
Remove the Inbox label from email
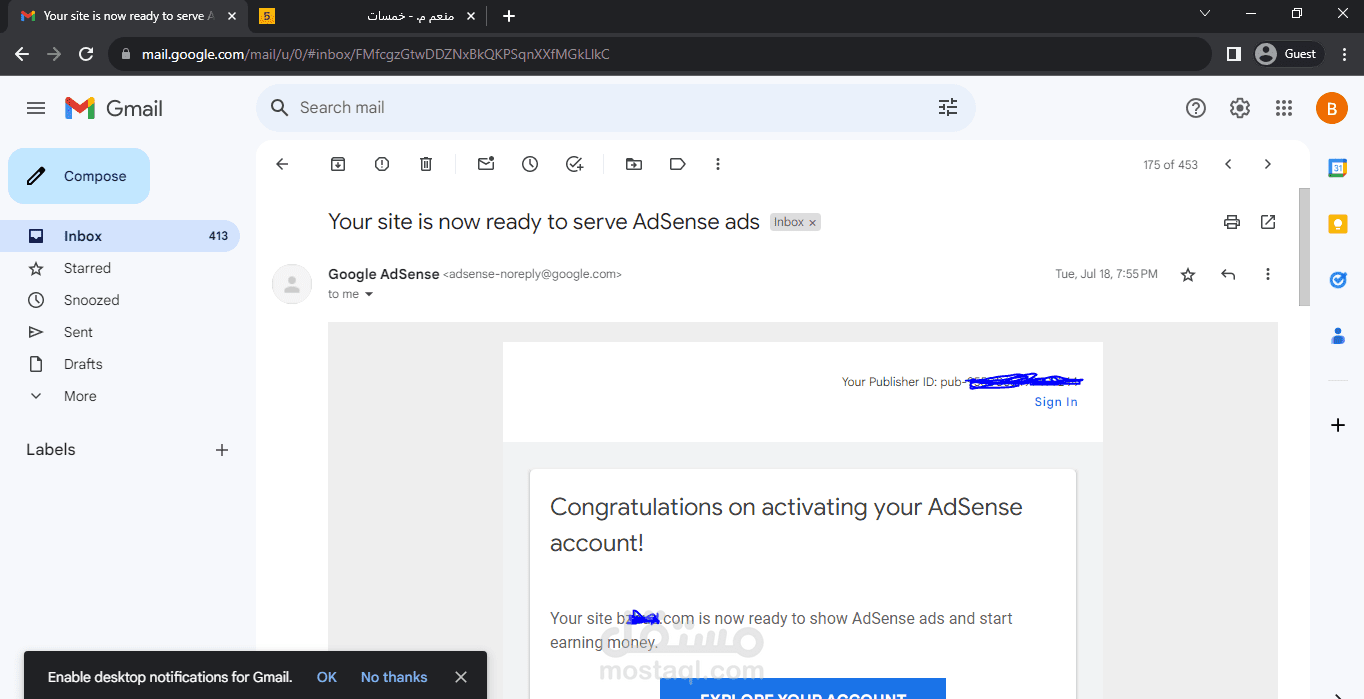813,223
